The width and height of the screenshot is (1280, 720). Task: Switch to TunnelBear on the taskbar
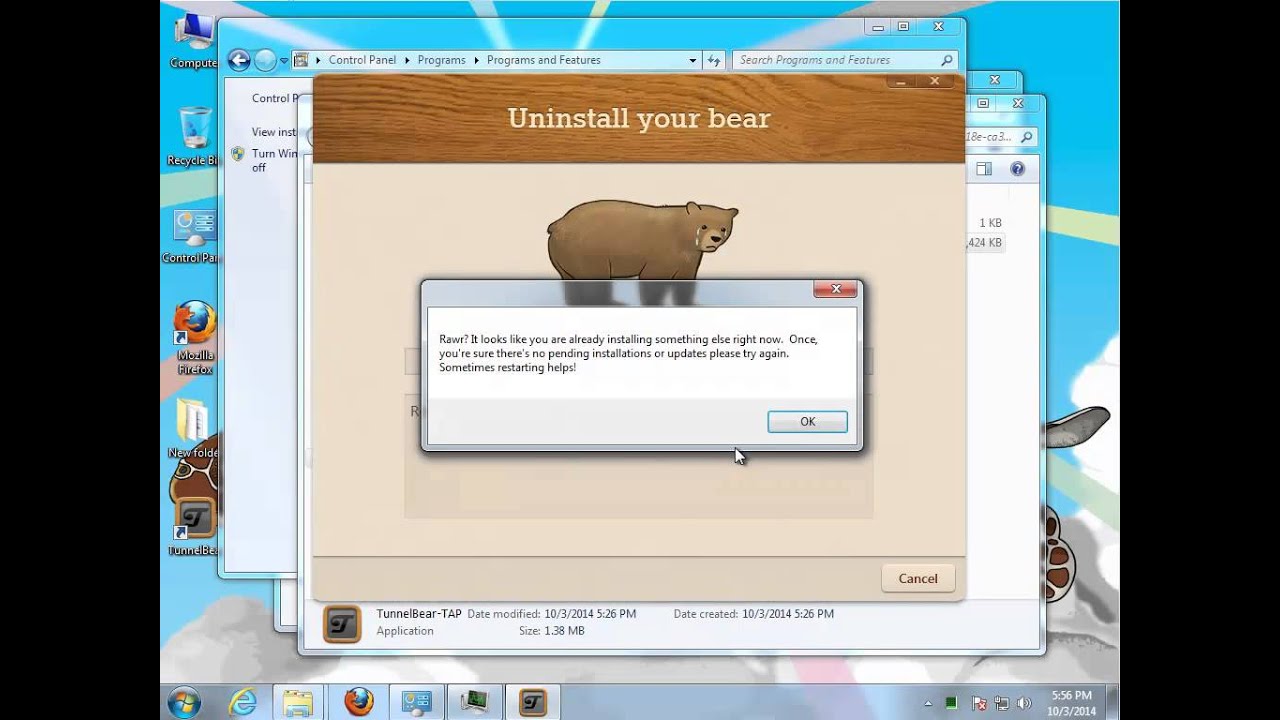[533, 702]
